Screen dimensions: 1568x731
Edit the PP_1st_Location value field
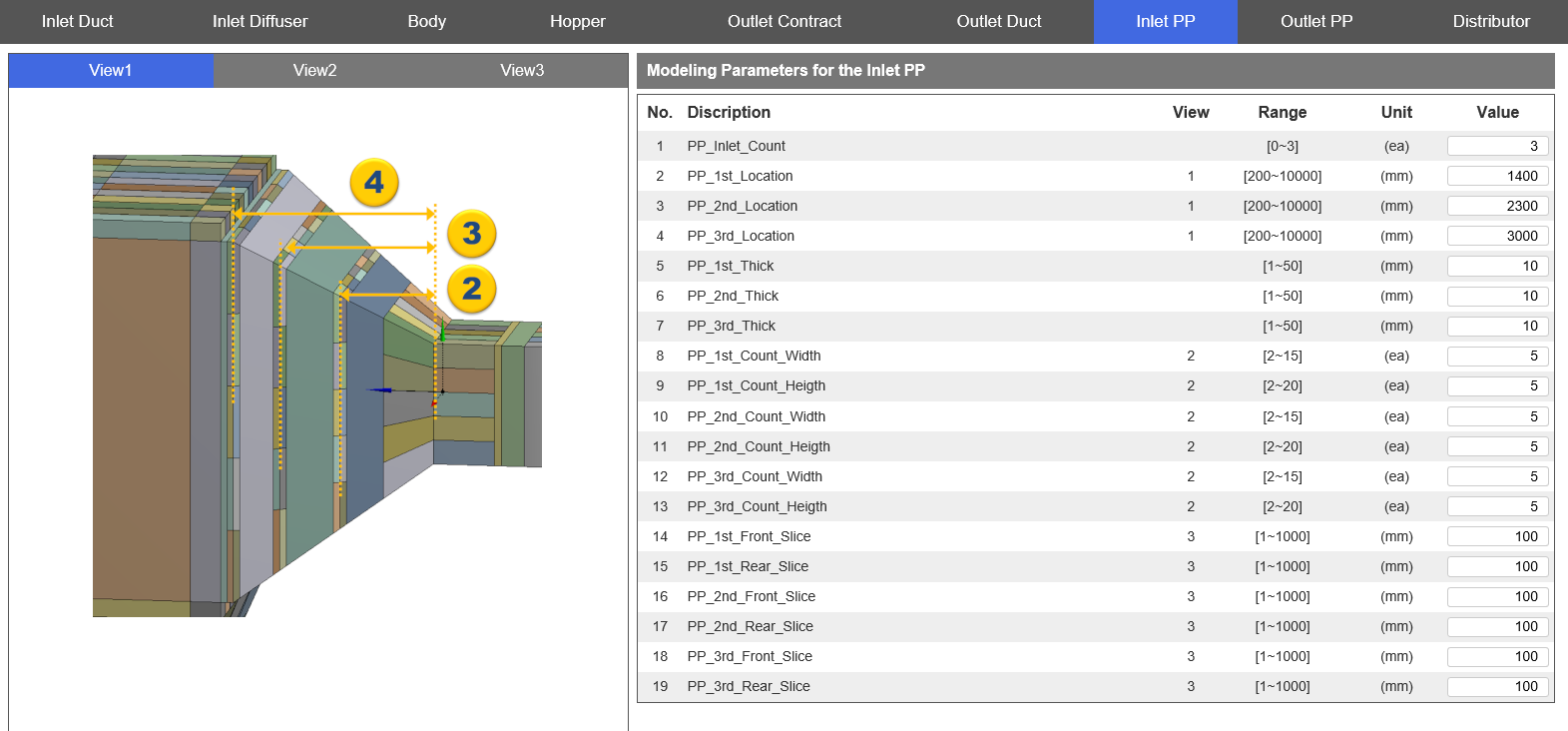(1498, 176)
